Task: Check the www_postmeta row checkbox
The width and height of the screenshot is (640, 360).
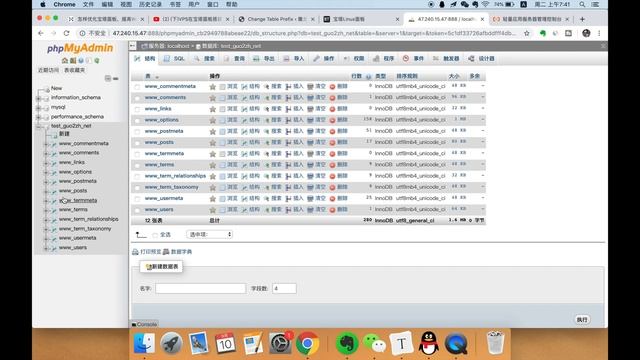Action: pyautogui.click(x=137, y=132)
